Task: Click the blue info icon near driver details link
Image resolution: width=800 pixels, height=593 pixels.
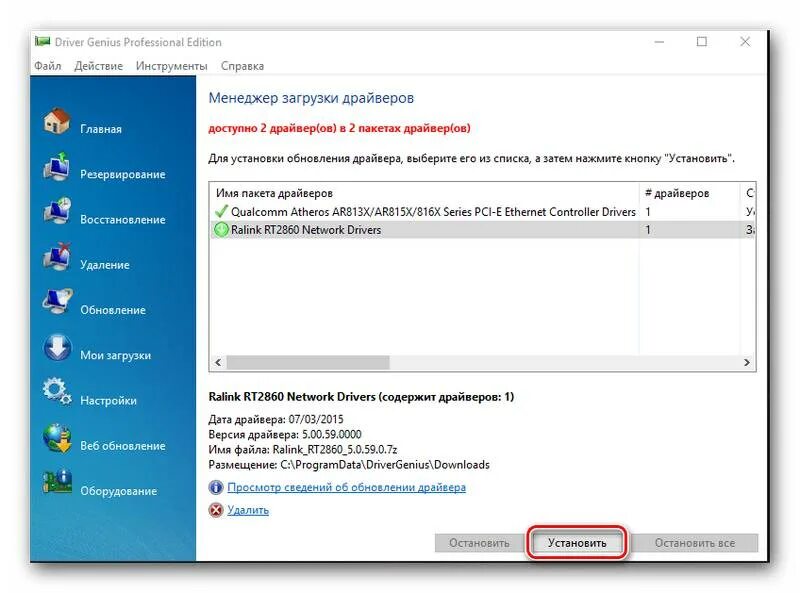Action: tap(216, 487)
